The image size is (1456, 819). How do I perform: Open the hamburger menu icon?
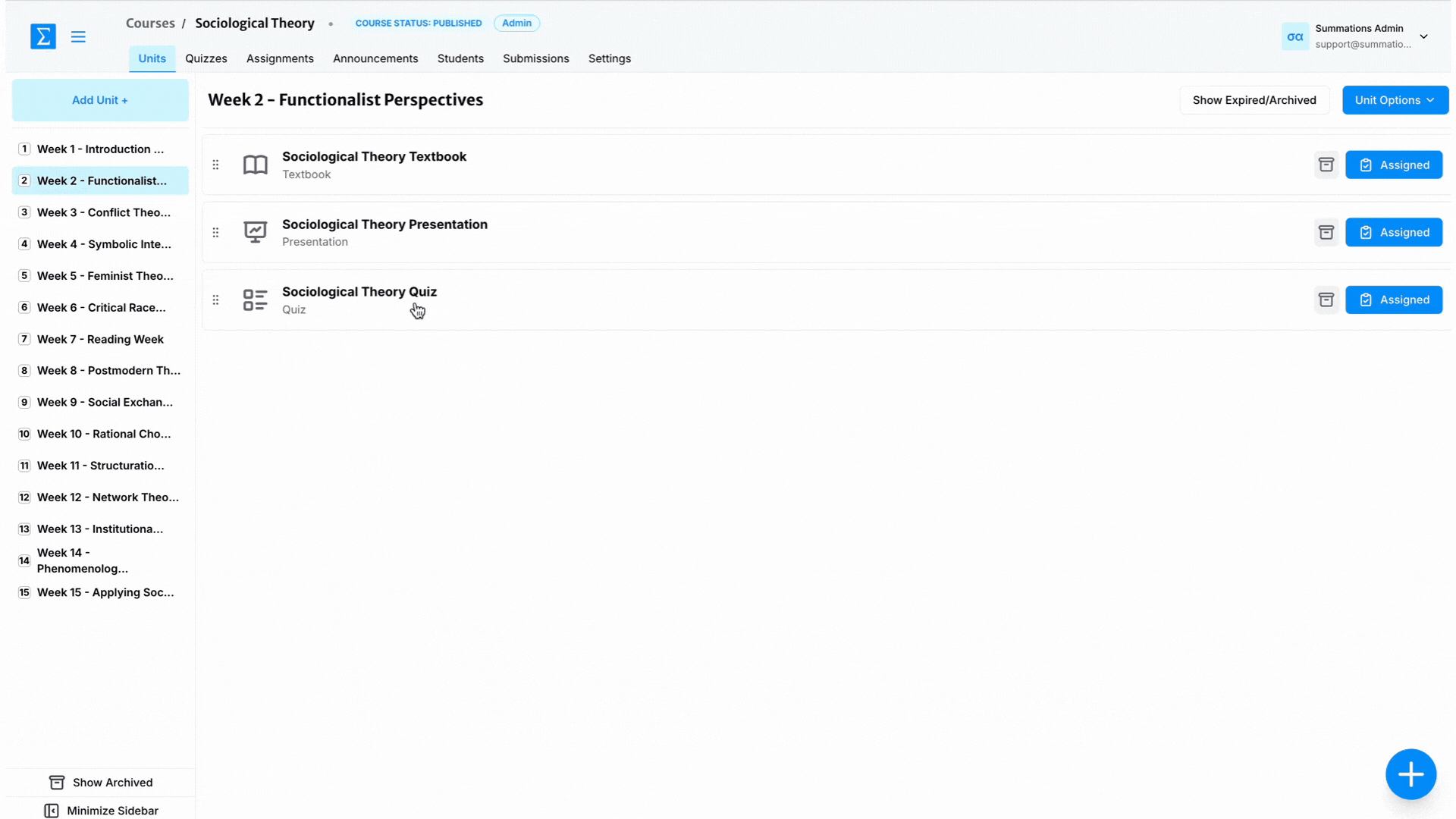78,36
